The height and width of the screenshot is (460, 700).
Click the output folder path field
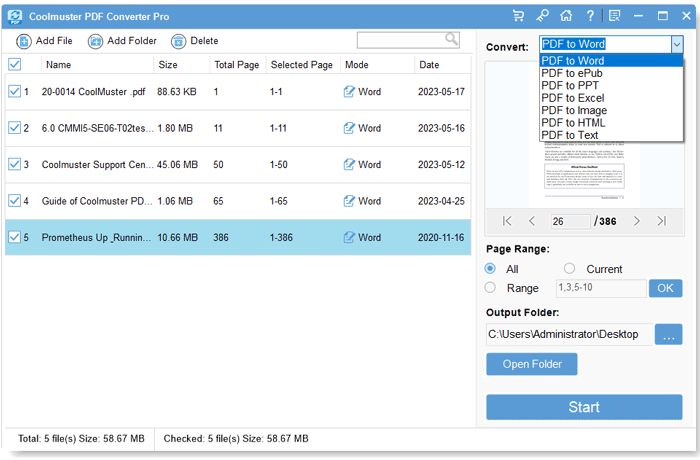[x=569, y=334]
